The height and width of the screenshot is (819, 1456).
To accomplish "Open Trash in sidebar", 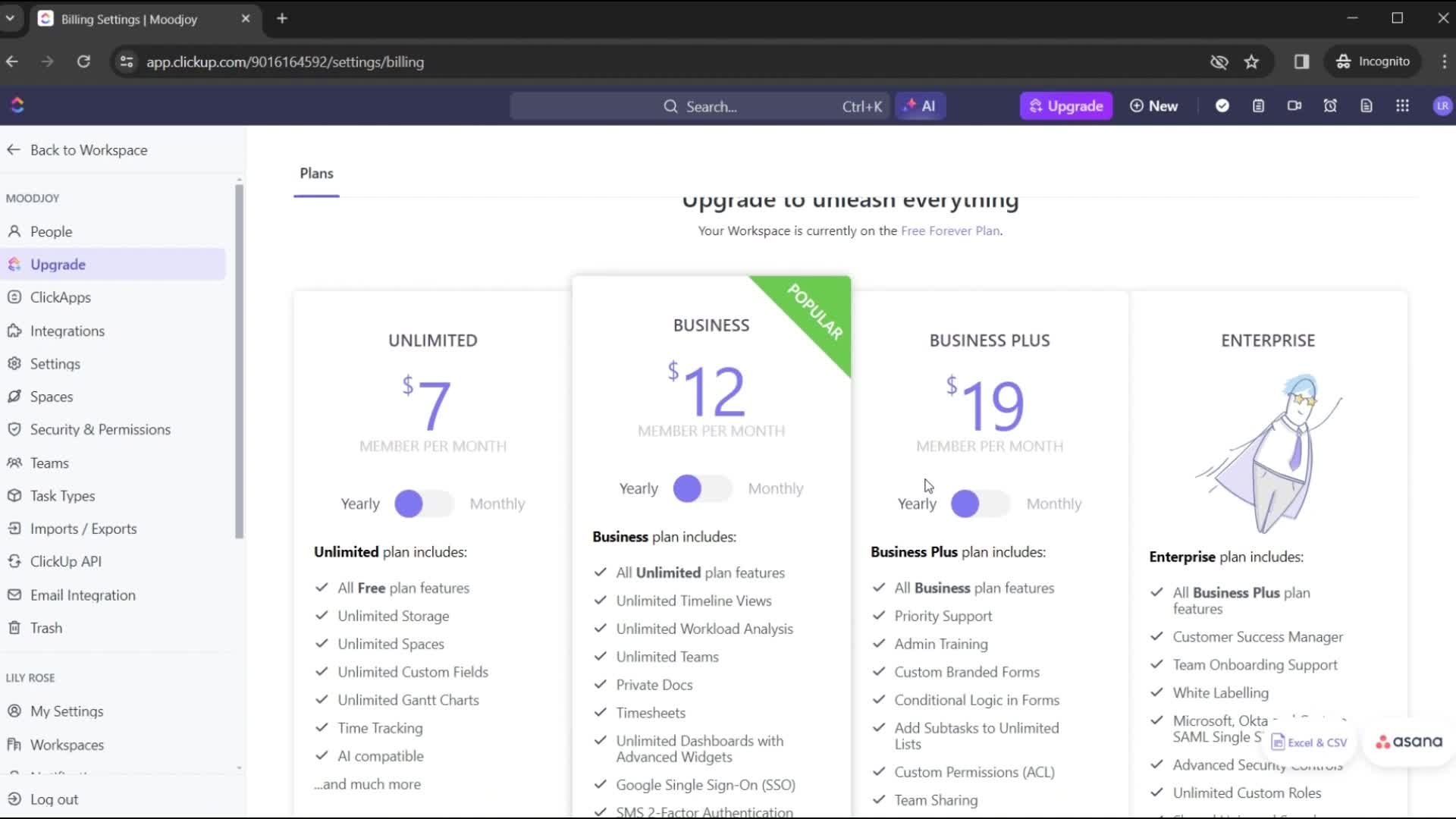I will pyautogui.click(x=114, y=628).
